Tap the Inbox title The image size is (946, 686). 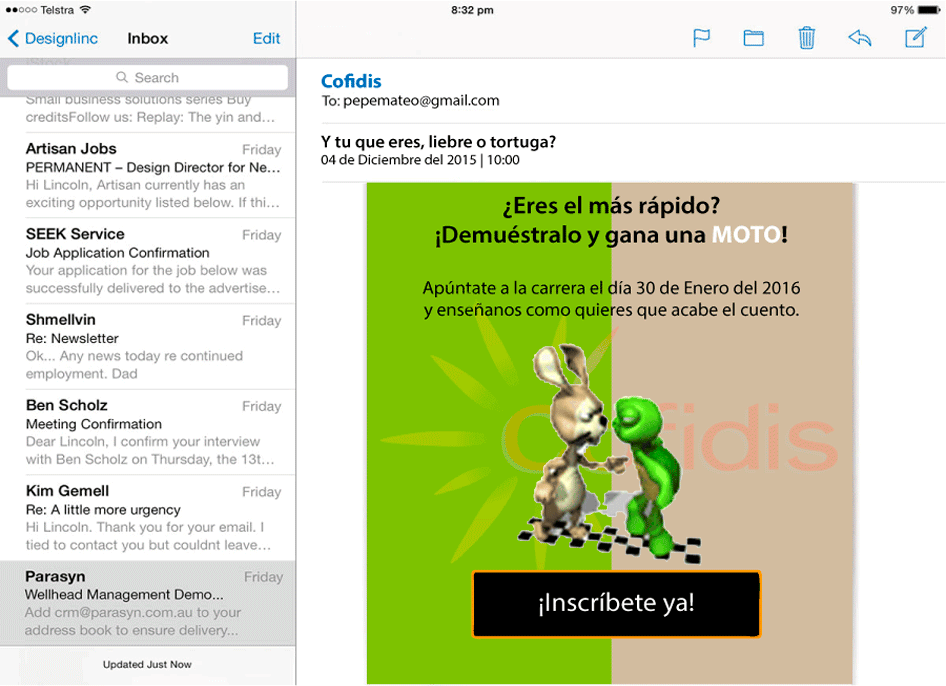[148, 38]
